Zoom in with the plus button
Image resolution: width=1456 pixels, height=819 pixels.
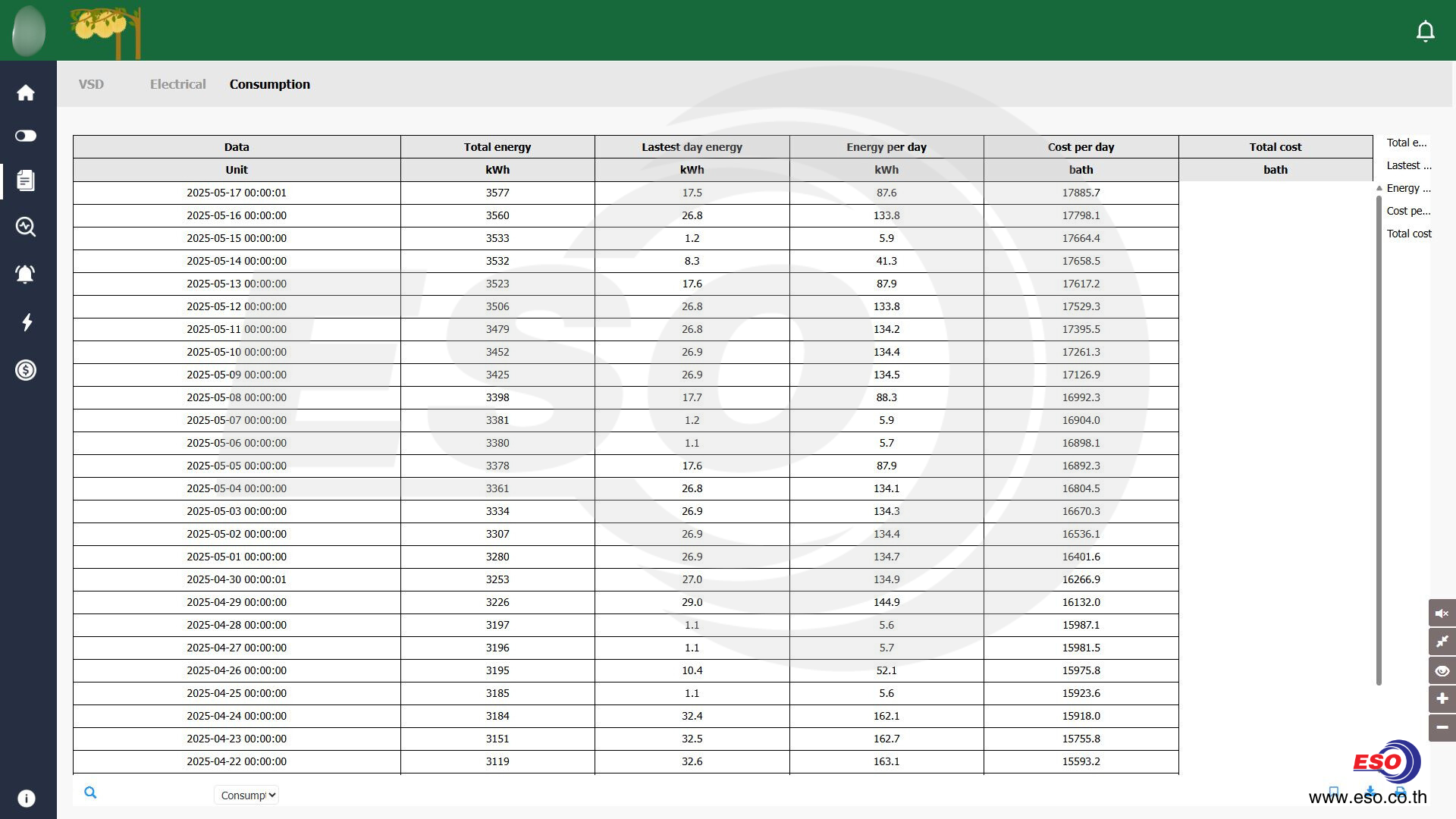1442,698
